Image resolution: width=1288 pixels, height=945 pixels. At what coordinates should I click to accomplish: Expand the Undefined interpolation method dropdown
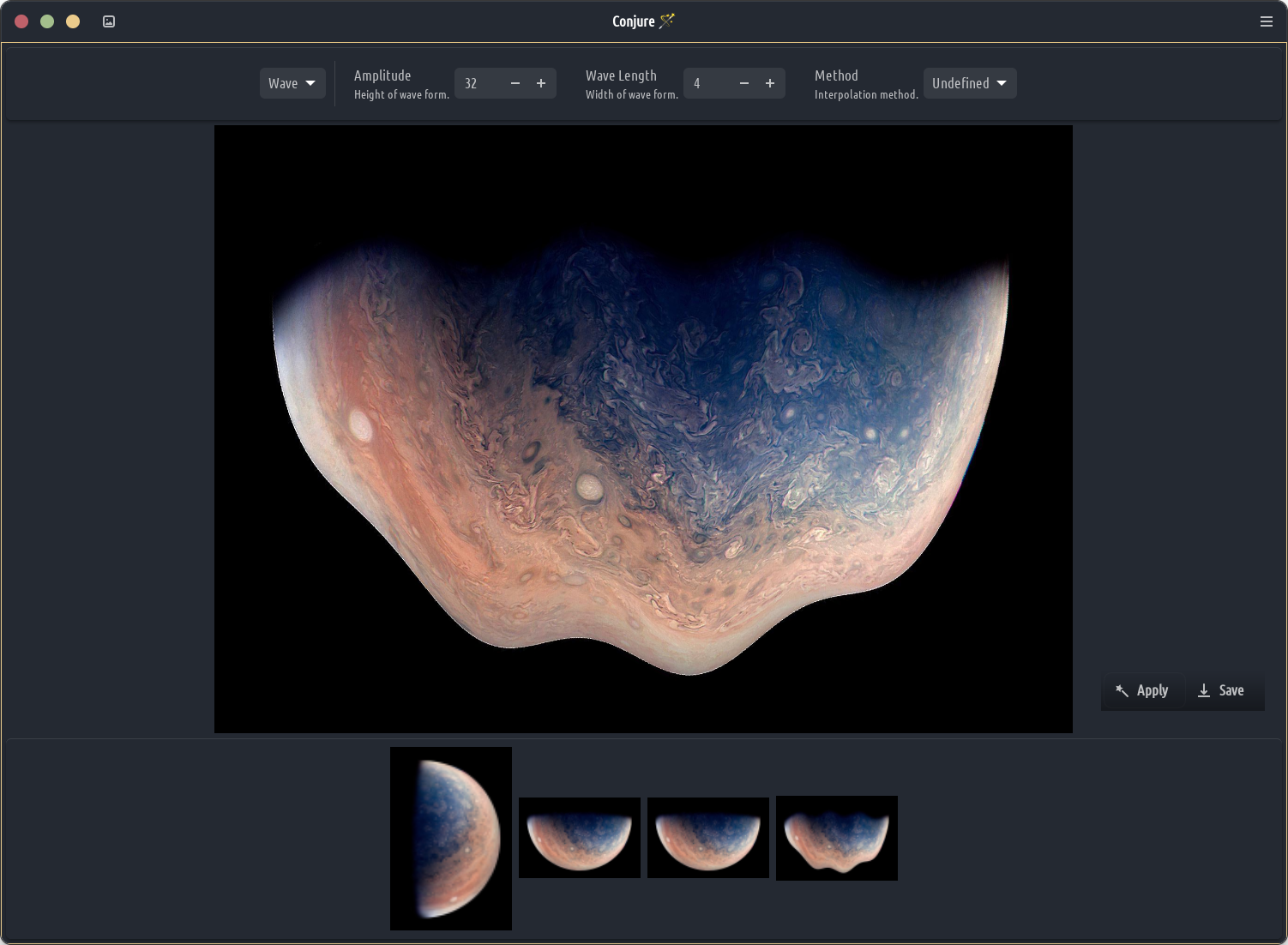(x=969, y=83)
